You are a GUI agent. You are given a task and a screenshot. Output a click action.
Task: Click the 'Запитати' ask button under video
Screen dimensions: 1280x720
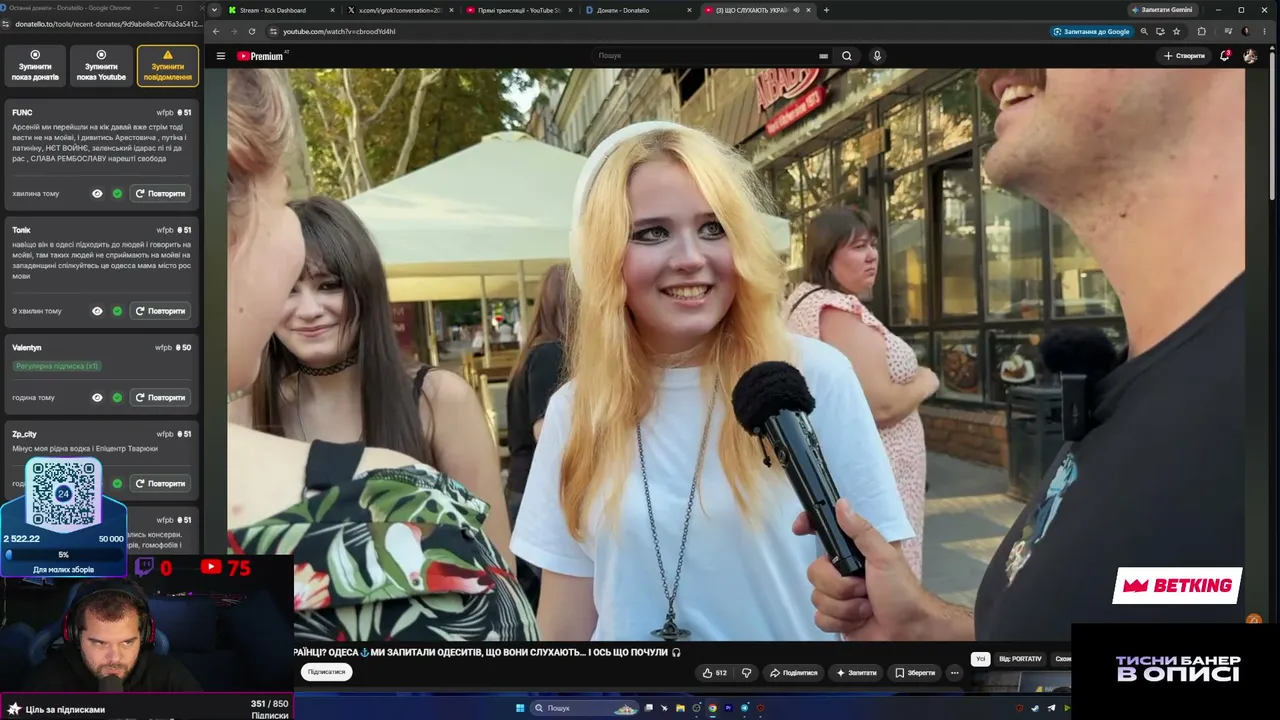(x=857, y=673)
